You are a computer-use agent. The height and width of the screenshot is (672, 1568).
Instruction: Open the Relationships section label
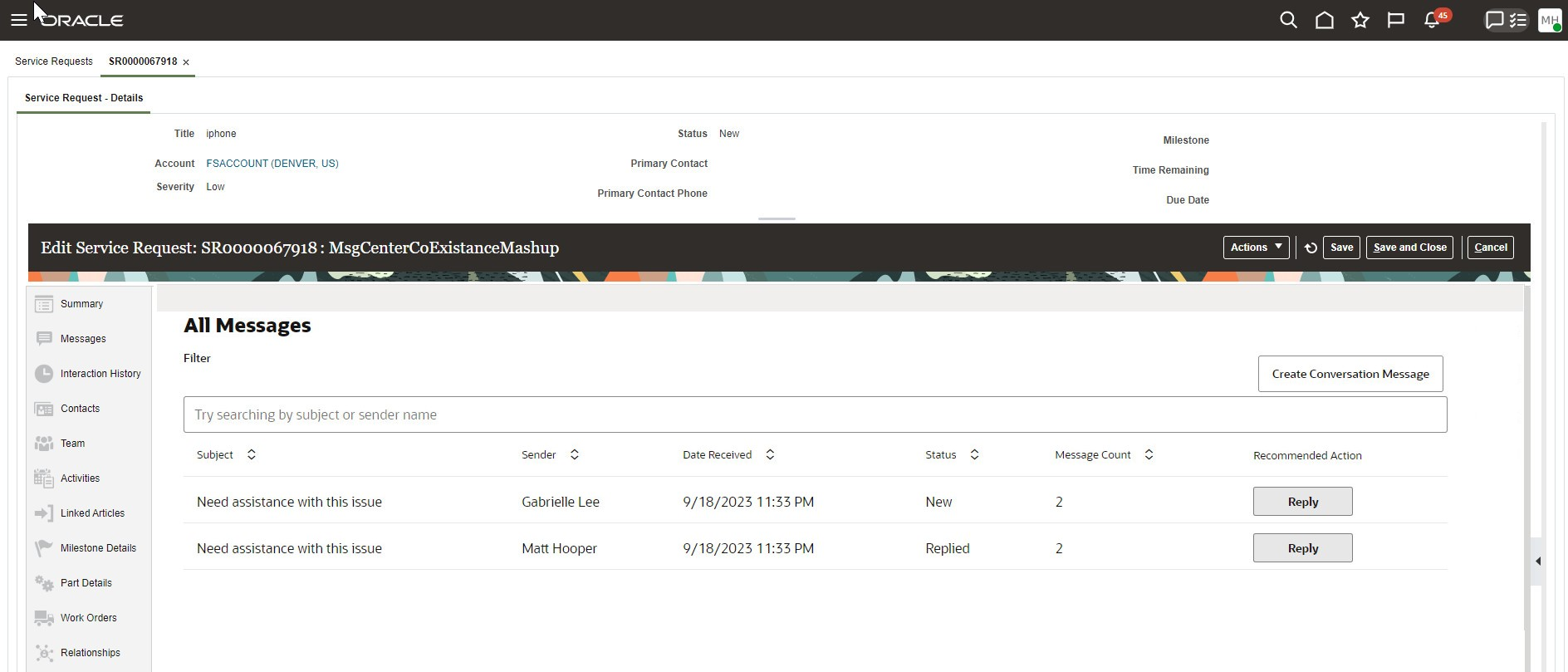coord(90,653)
